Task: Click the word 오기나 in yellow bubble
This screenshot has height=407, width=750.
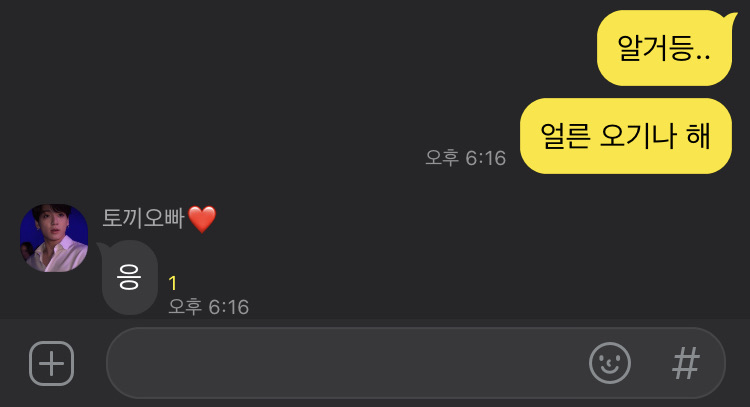Action: pos(638,135)
